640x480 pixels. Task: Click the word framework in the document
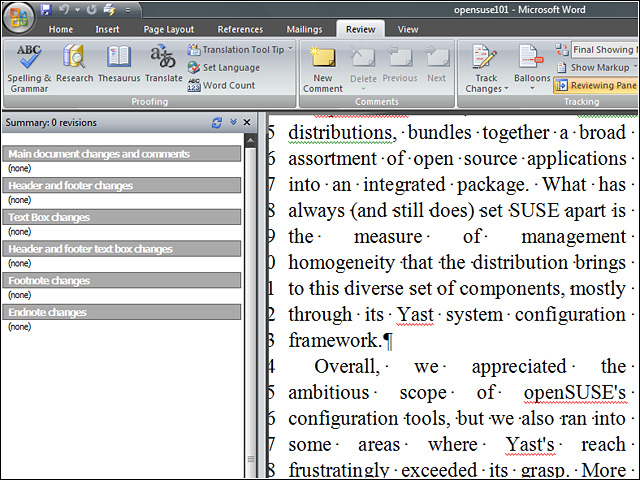coord(334,340)
